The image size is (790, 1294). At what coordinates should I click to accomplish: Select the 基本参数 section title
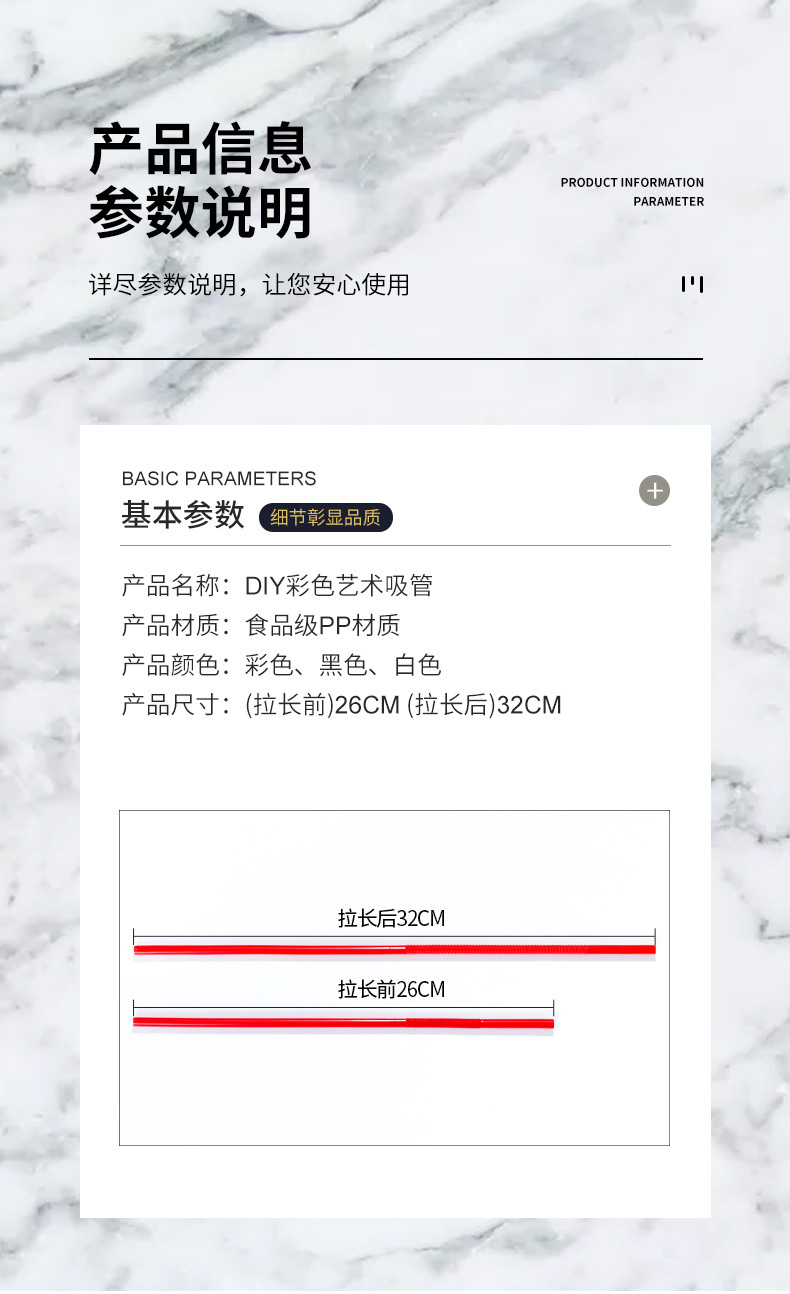183,515
